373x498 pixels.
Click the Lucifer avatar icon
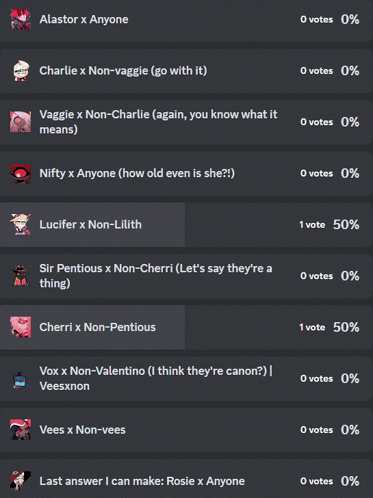[20, 225]
